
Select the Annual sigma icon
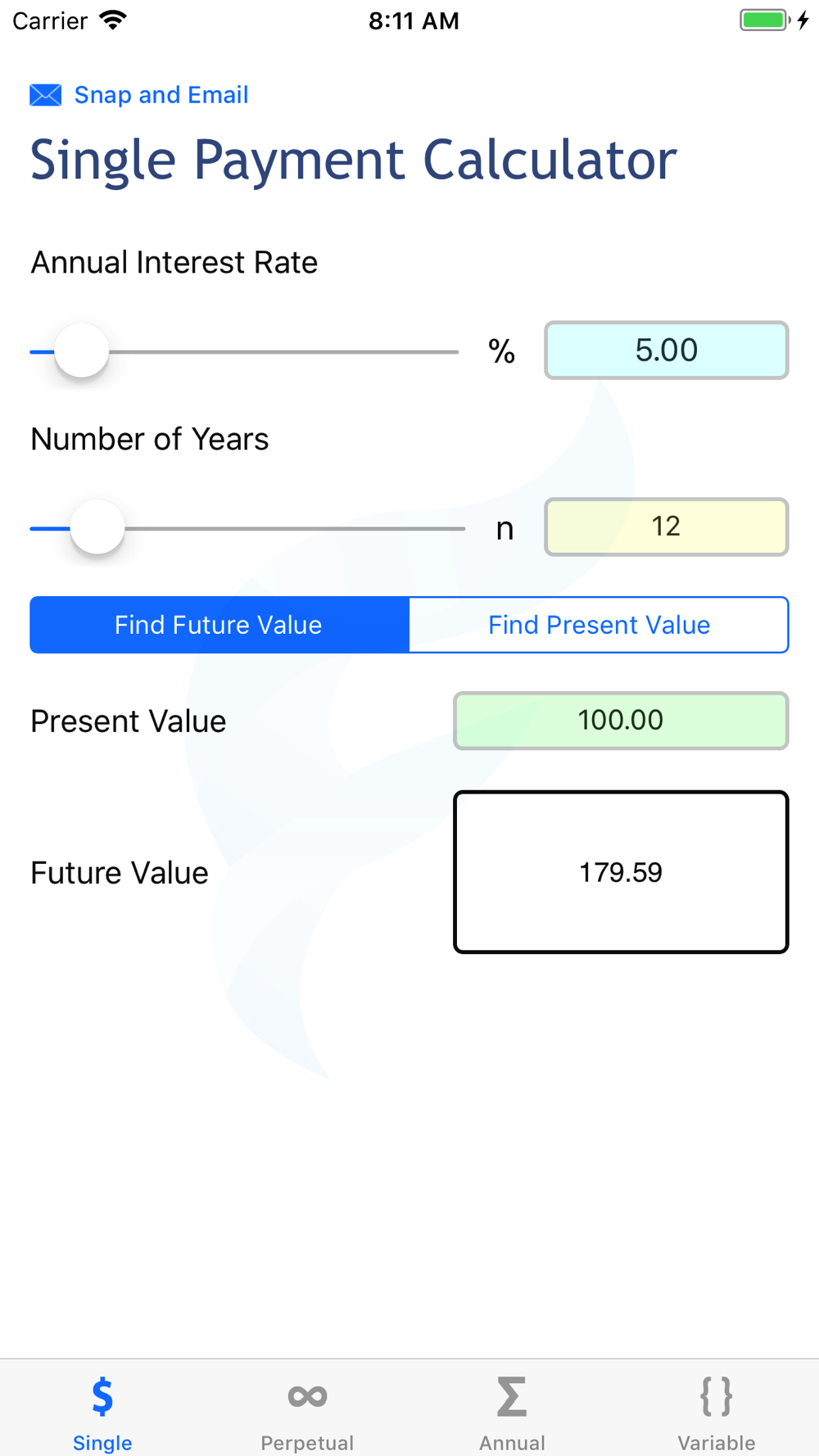pos(512,1396)
